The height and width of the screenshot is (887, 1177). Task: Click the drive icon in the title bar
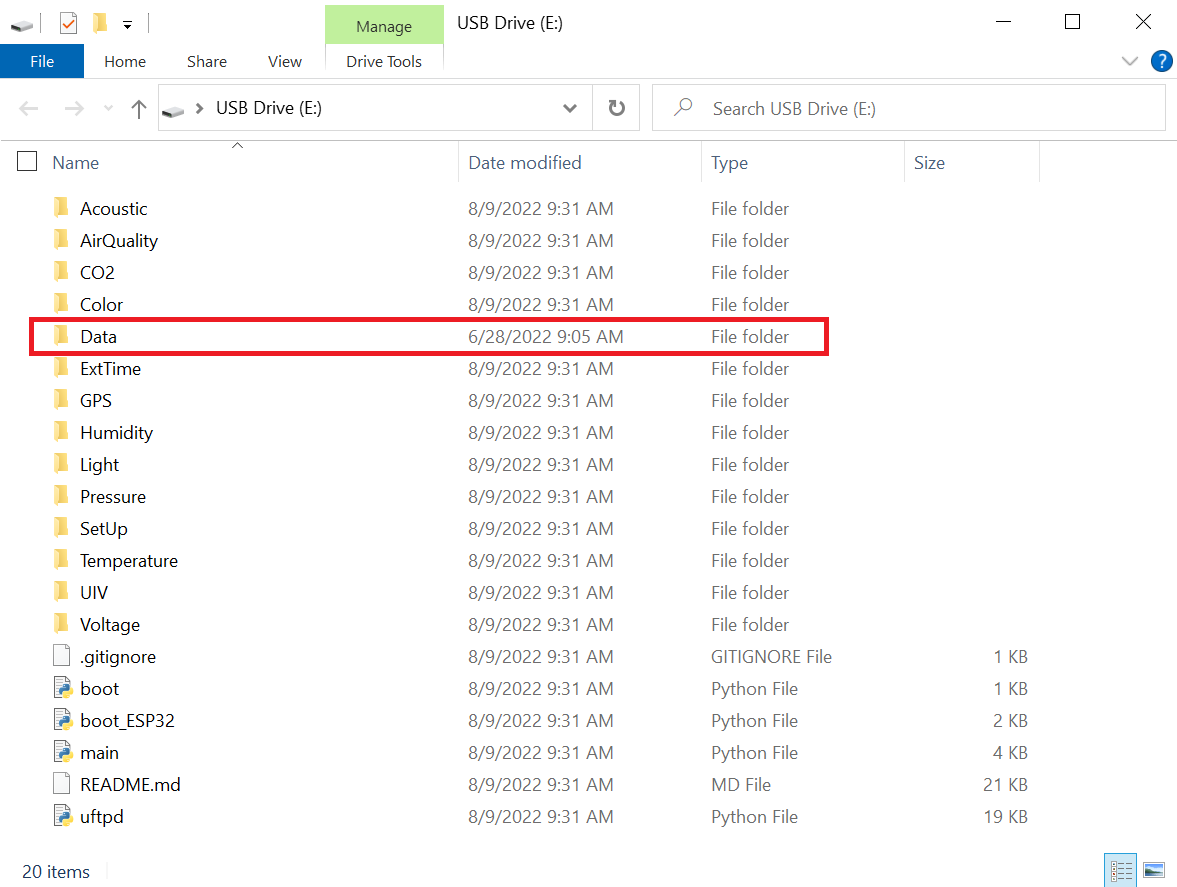[x=22, y=26]
